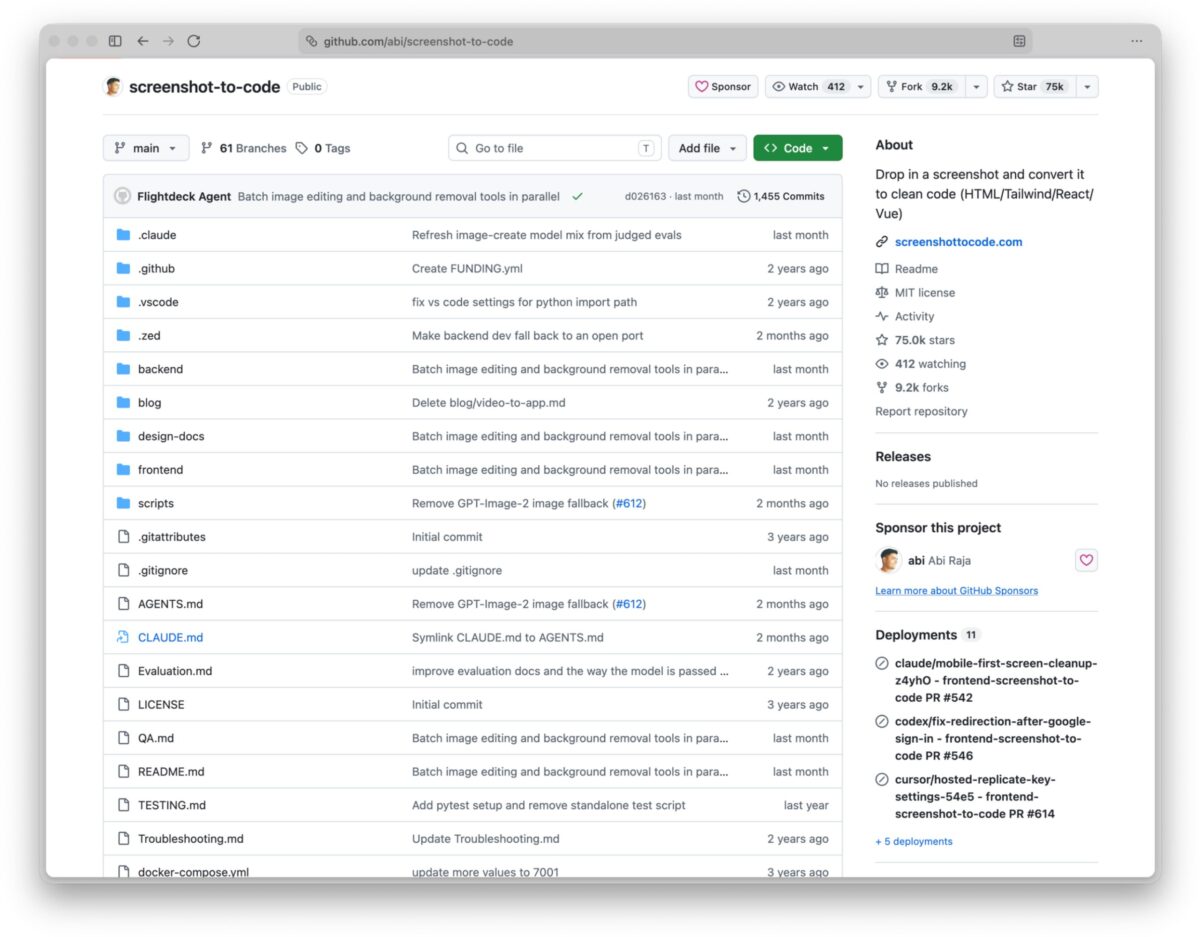The image size is (1200, 937).
Task: Open the QA.md file
Action: pos(156,738)
